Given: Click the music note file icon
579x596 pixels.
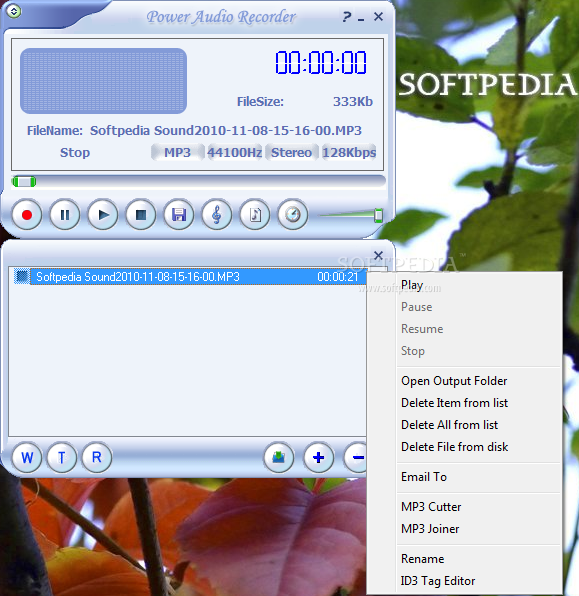Looking at the screenshot, I should (x=255, y=215).
